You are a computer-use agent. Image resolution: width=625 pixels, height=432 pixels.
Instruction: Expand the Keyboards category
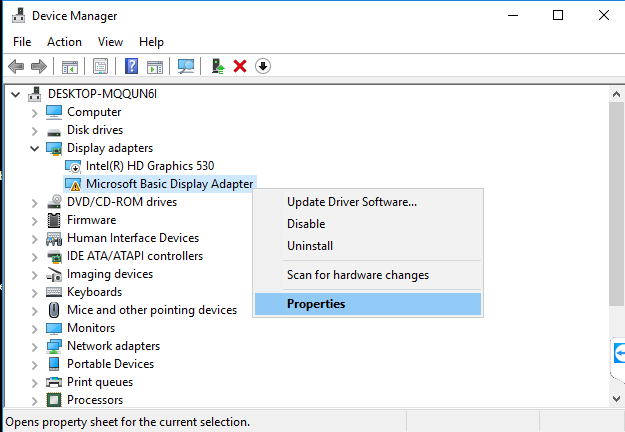[35, 293]
